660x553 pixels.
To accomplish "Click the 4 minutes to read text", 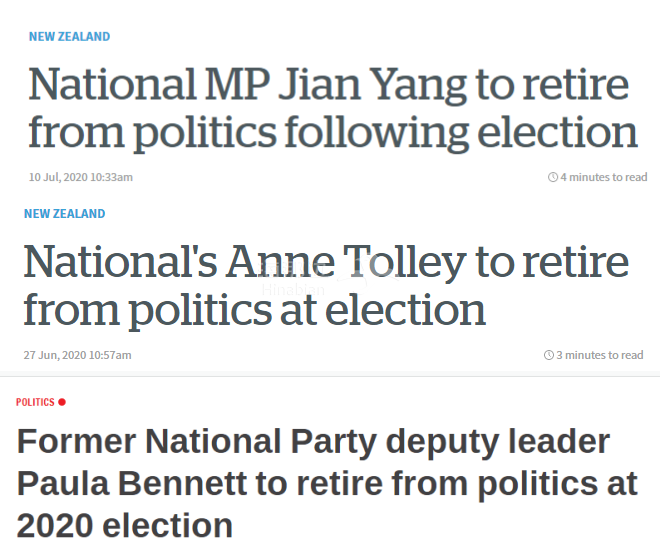I will (604, 177).
